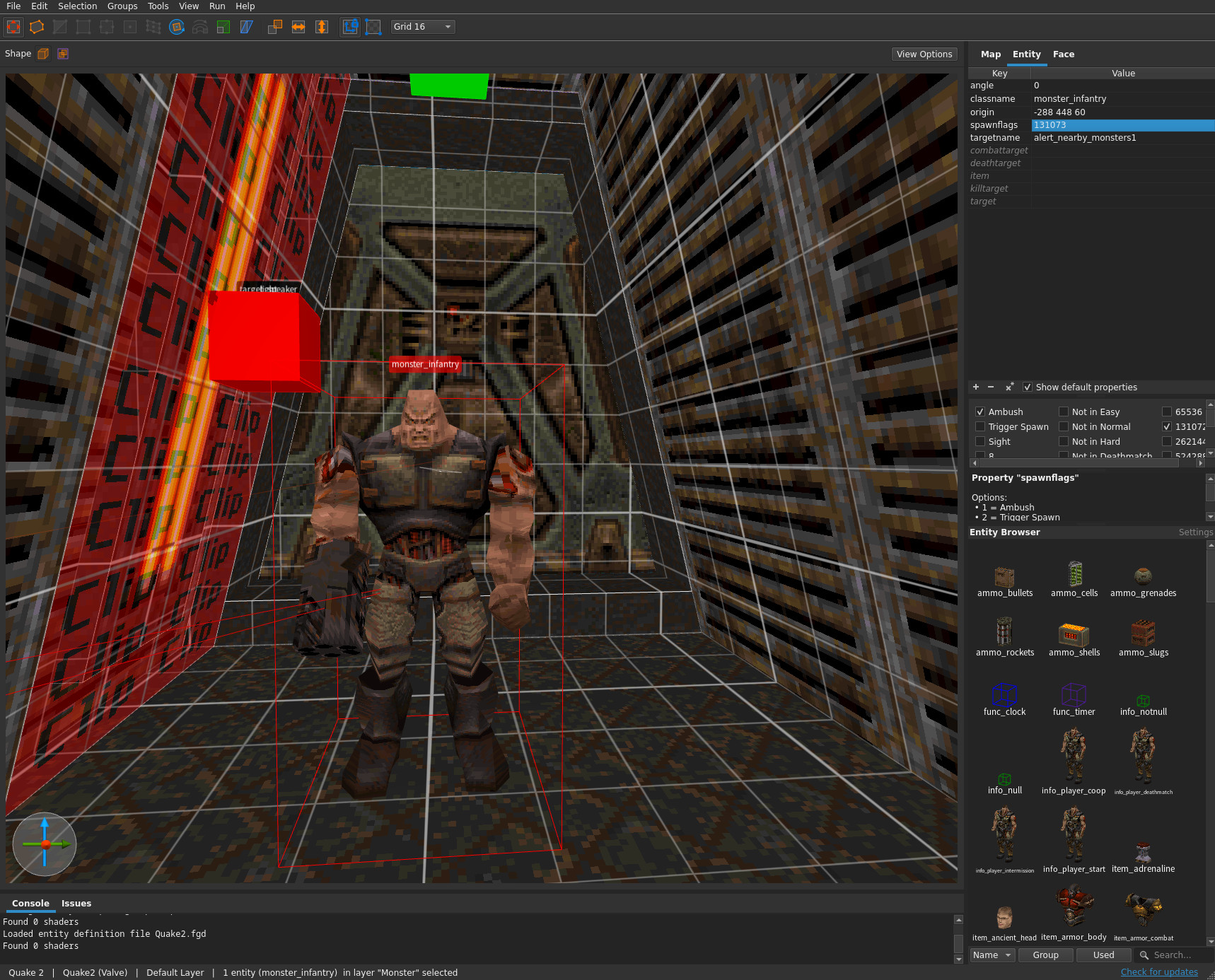Select the ammo_shells entity thumbnail
Image resolution: width=1215 pixels, height=980 pixels.
[1074, 639]
